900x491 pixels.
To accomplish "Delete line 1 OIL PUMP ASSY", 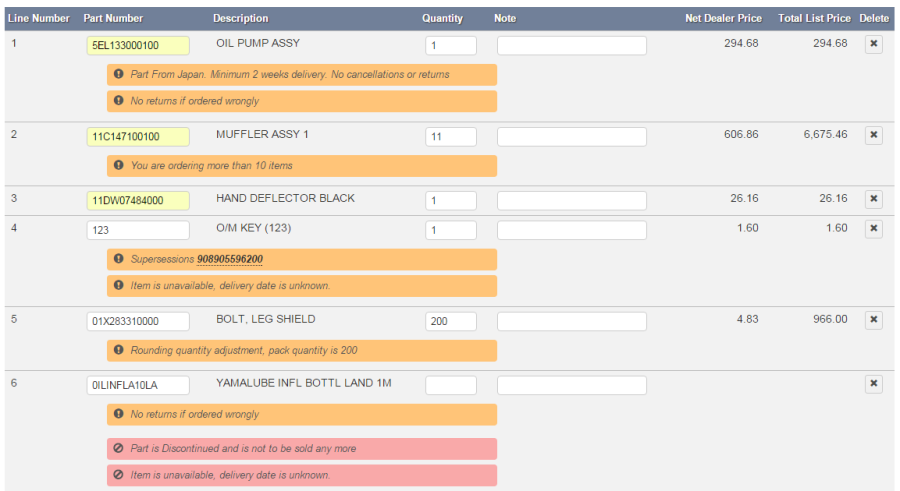I will (874, 44).
